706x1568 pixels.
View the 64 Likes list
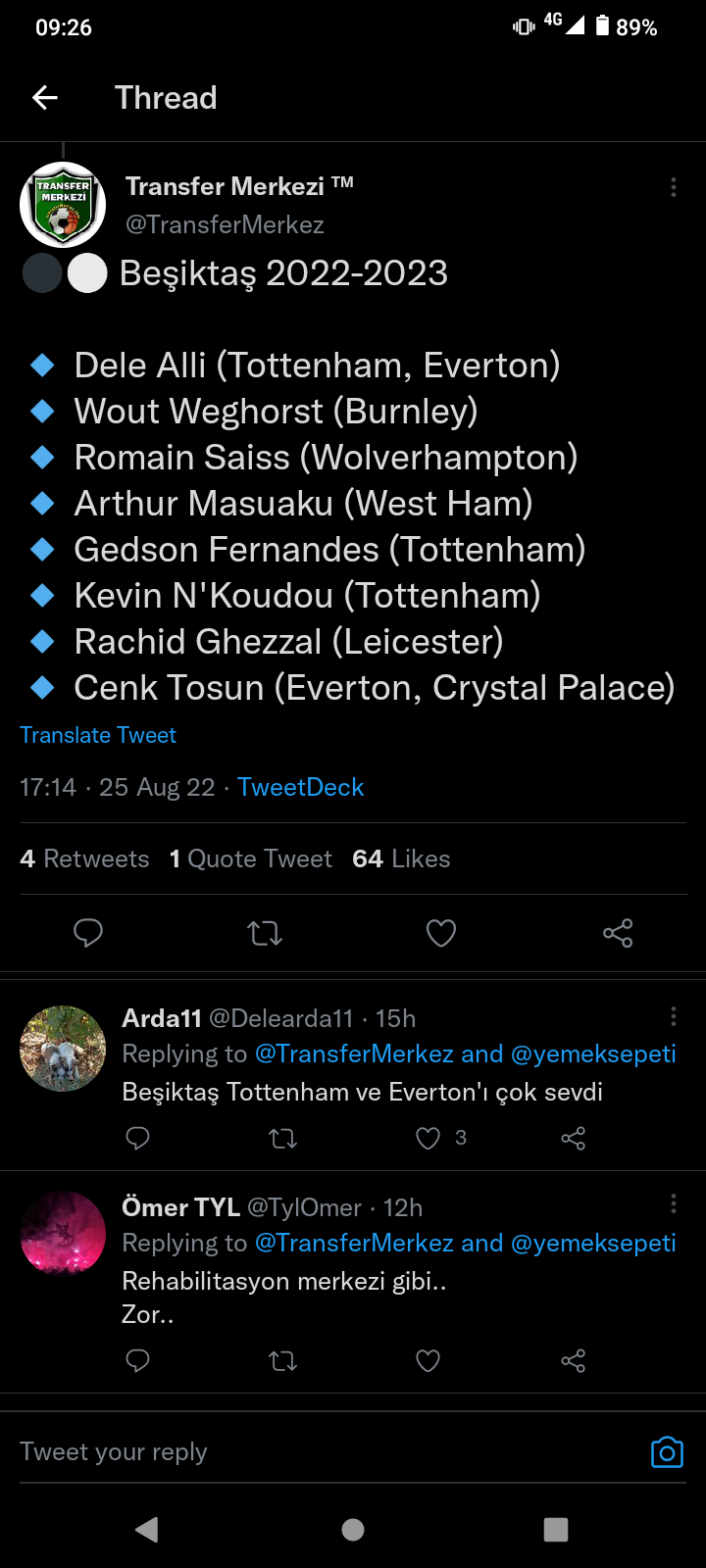(401, 858)
